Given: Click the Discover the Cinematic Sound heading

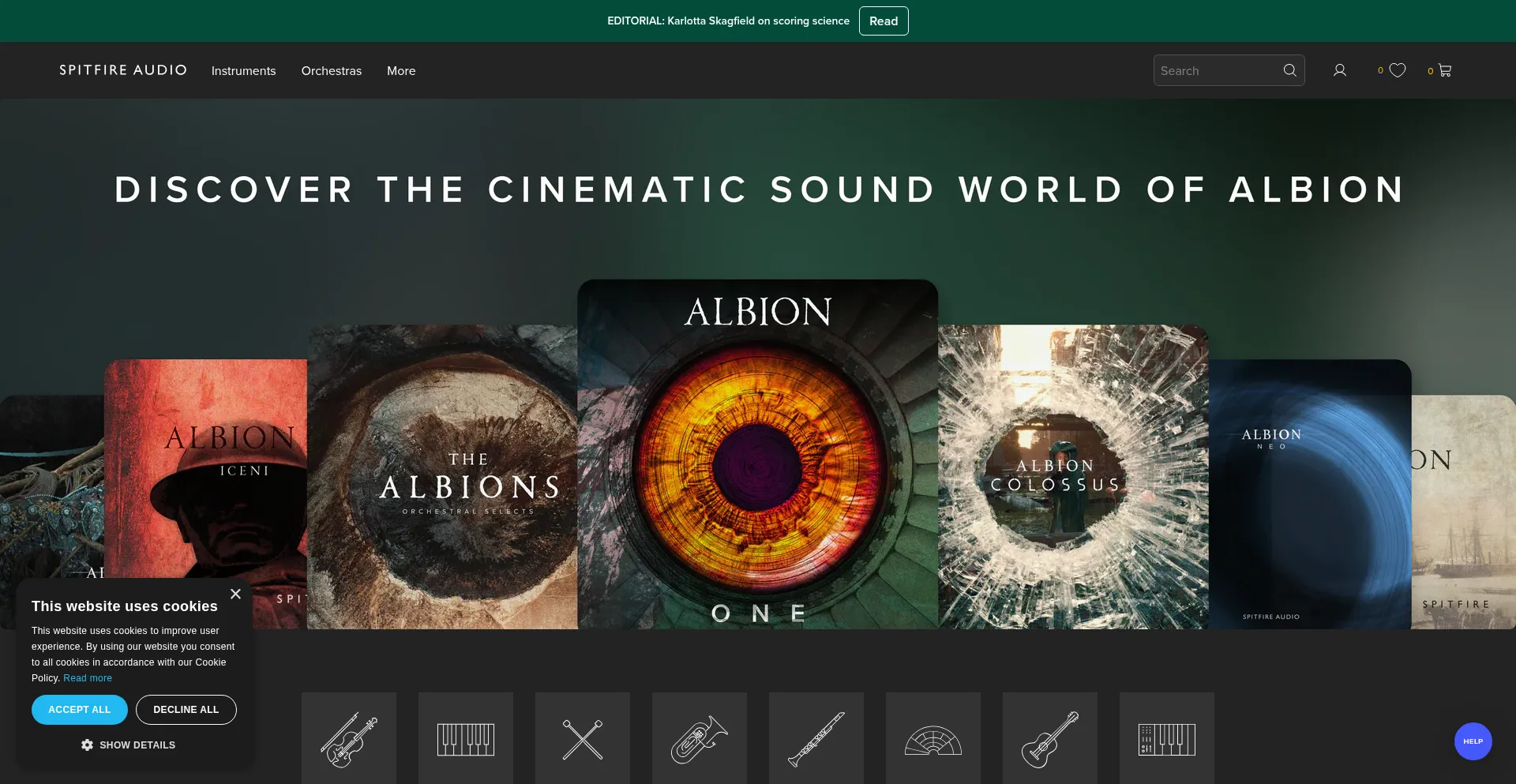Looking at the screenshot, I should 760,189.
